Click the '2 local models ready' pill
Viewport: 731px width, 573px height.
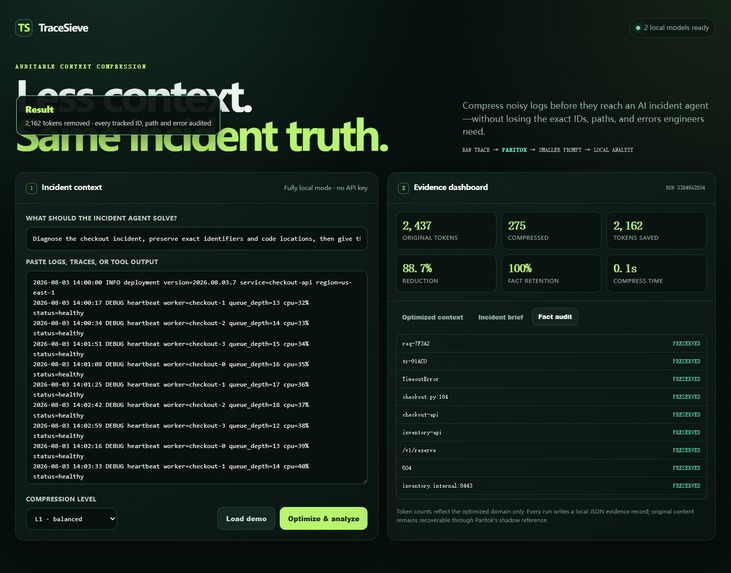(672, 28)
